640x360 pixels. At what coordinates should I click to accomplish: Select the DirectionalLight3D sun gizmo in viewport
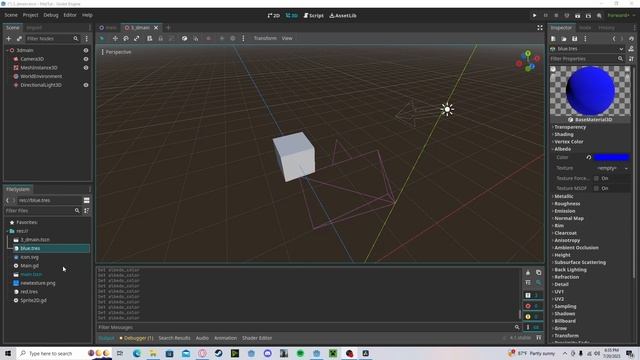(447, 109)
